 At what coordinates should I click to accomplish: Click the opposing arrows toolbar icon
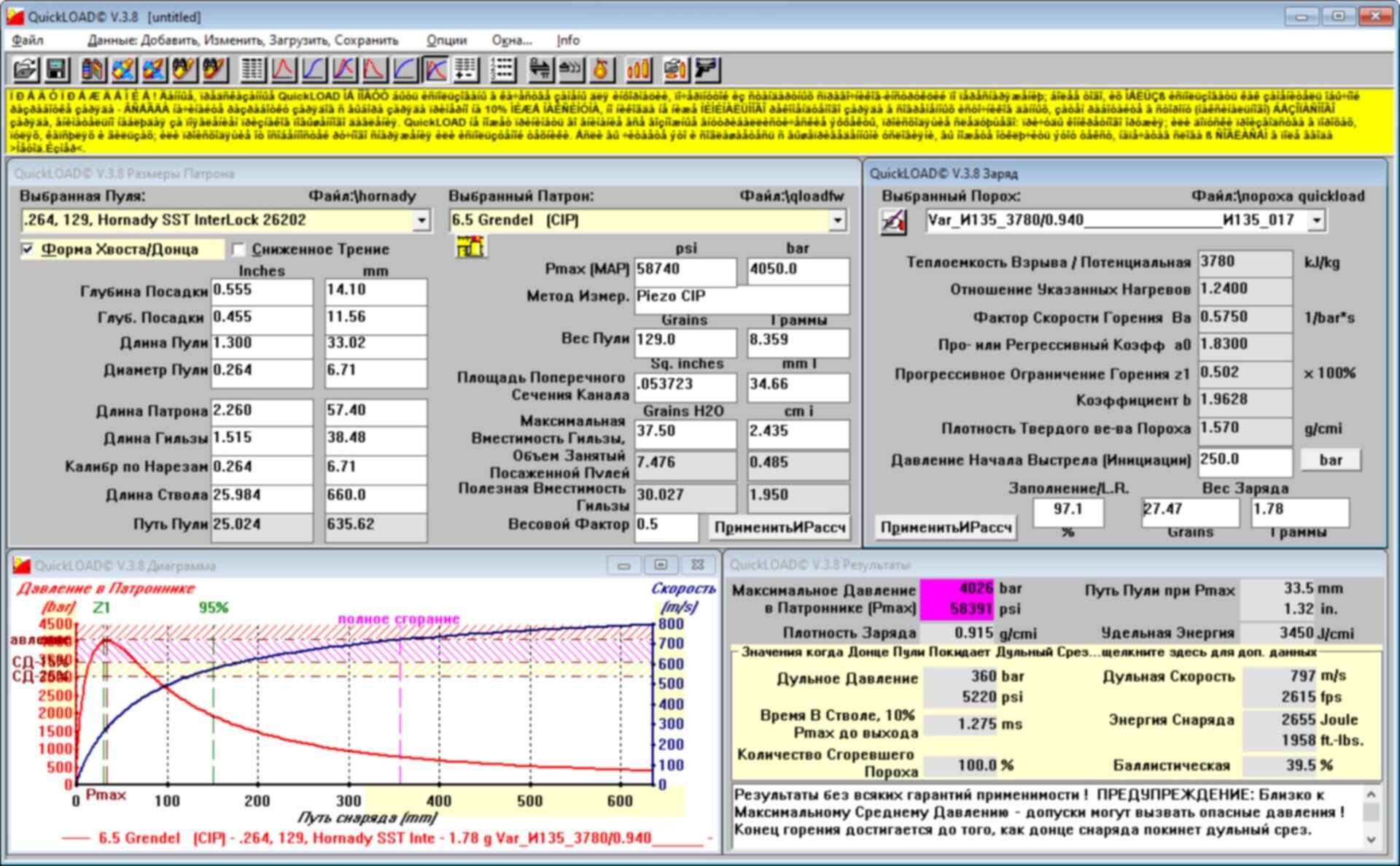coord(540,69)
